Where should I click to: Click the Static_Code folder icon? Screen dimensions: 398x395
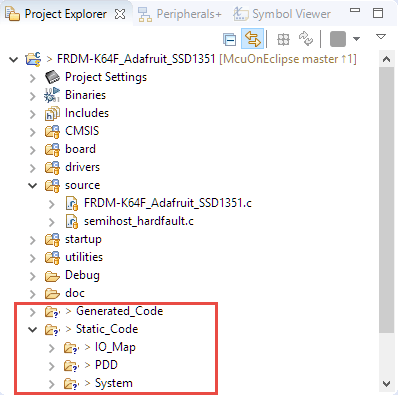pos(52,330)
